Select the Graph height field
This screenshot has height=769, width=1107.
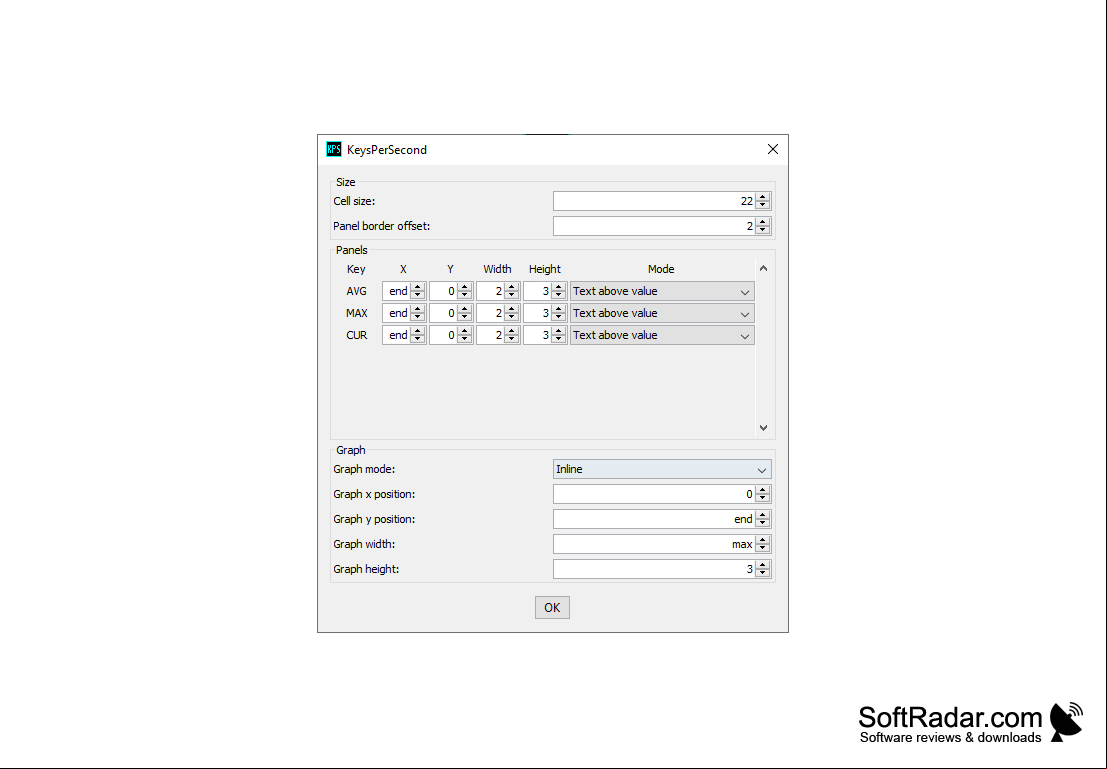654,569
